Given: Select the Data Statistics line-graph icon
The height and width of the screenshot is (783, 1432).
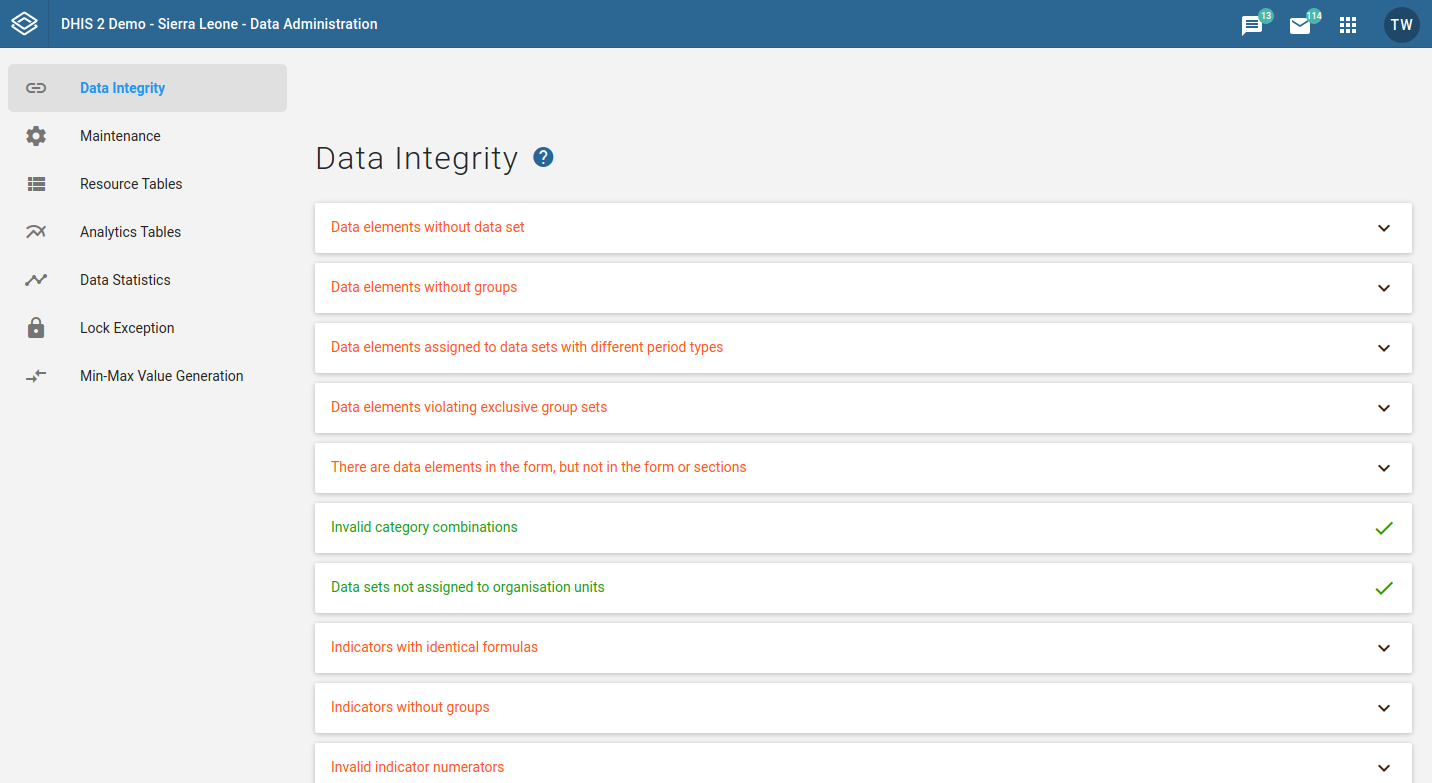Looking at the screenshot, I should pyautogui.click(x=36, y=279).
